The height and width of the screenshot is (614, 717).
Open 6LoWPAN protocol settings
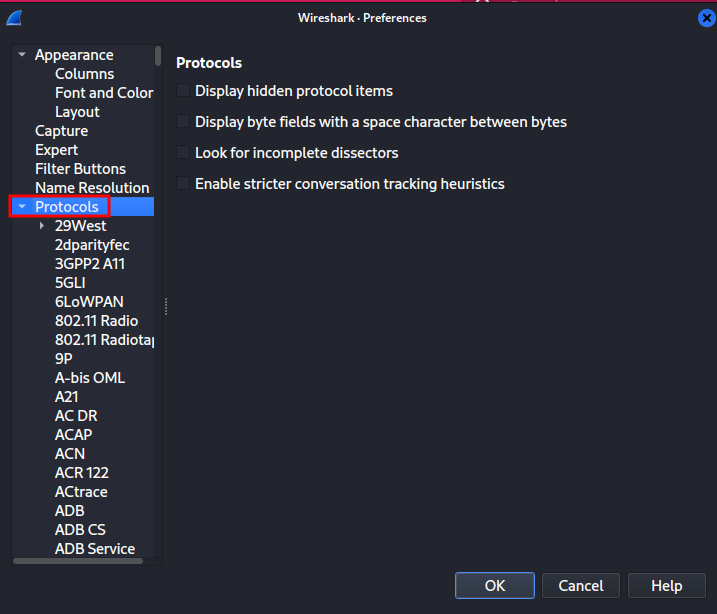coord(89,302)
